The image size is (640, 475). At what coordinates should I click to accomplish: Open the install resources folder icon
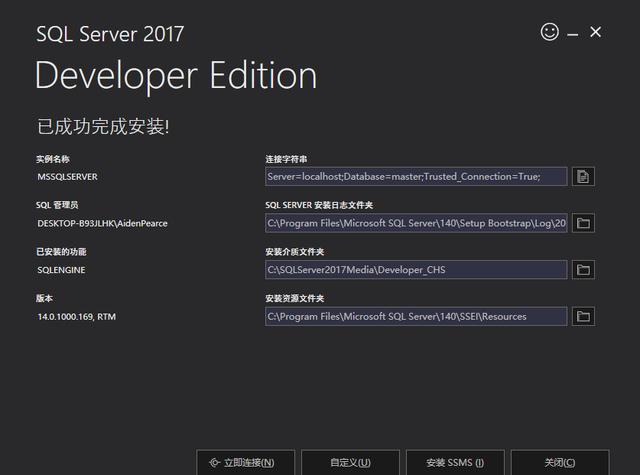[x=583, y=316]
